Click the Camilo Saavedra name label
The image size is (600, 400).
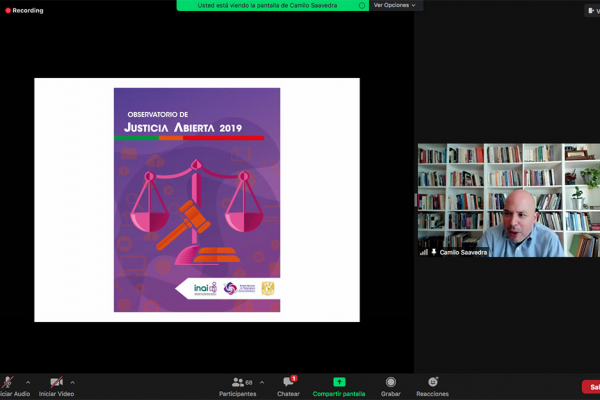[x=463, y=252]
